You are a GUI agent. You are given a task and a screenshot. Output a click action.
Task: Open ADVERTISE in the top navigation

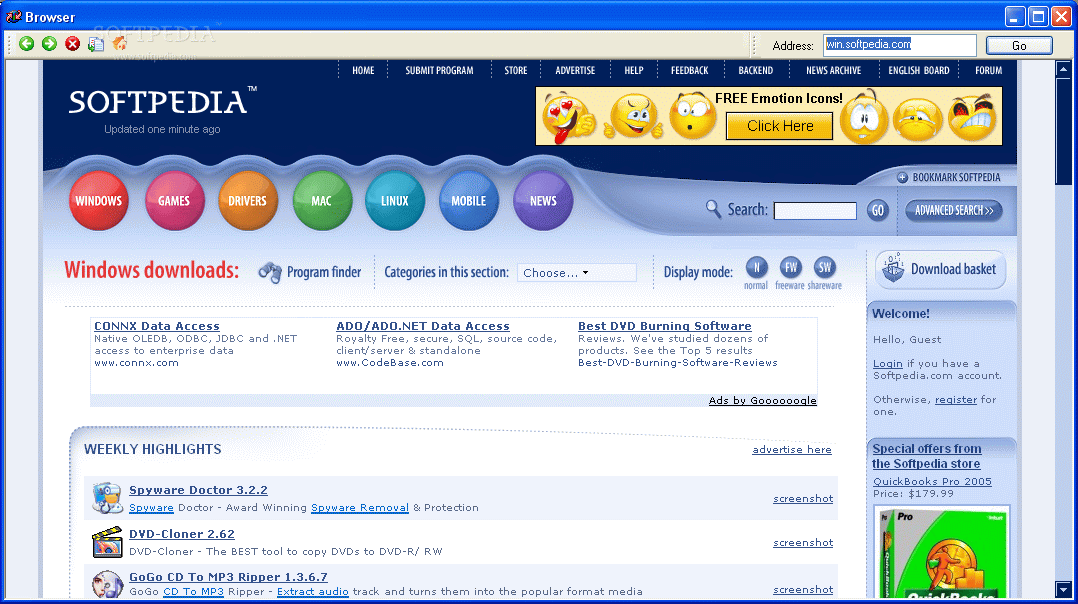pyautogui.click(x=575, y=70)
